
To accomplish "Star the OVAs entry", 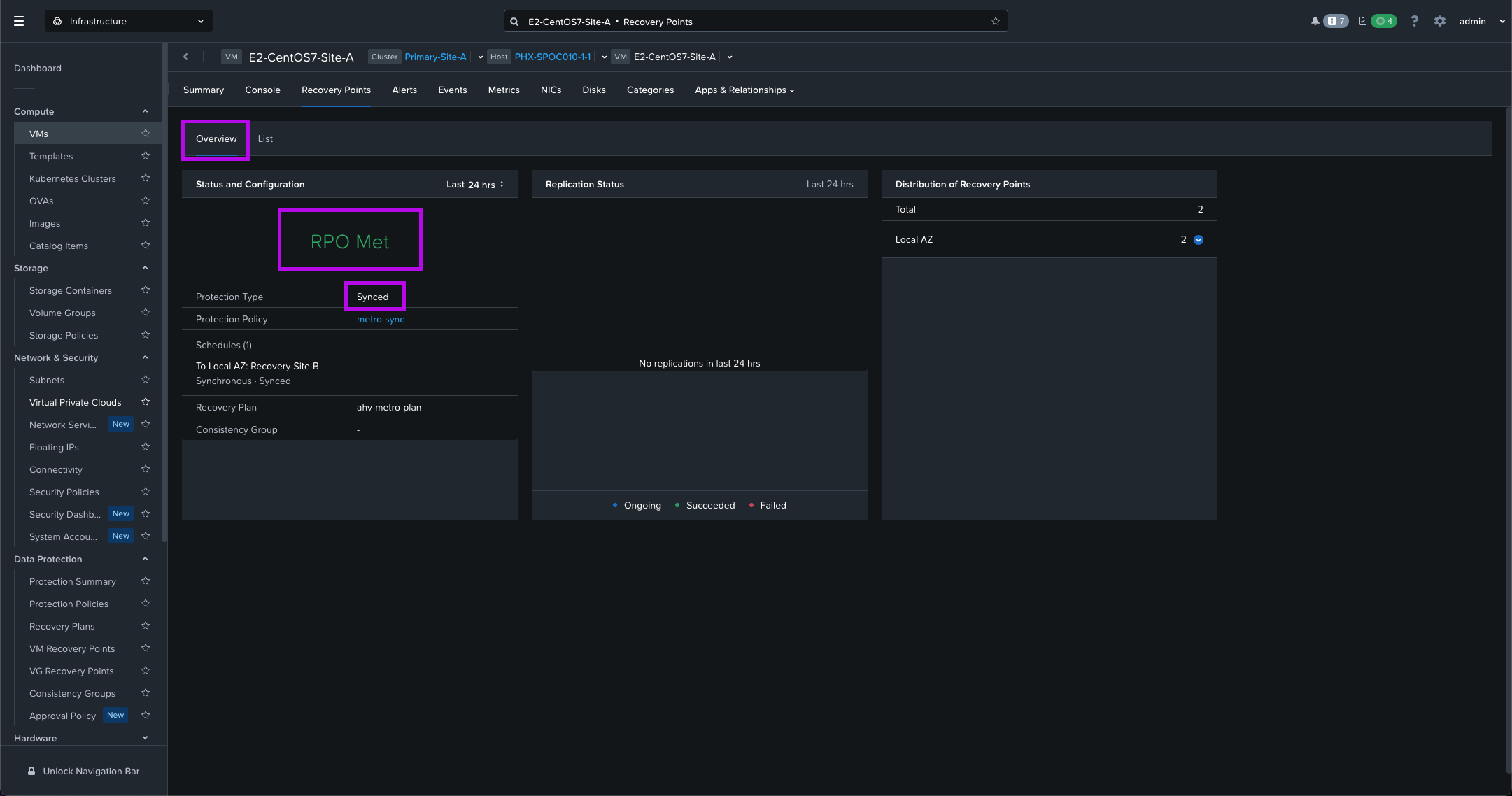I will point(146,201).
